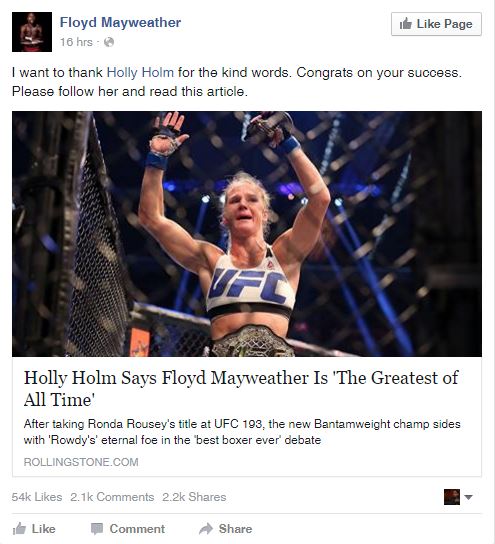Click the public globe privacy icon
The image size is (495, 544).
(x=109, y=42)
